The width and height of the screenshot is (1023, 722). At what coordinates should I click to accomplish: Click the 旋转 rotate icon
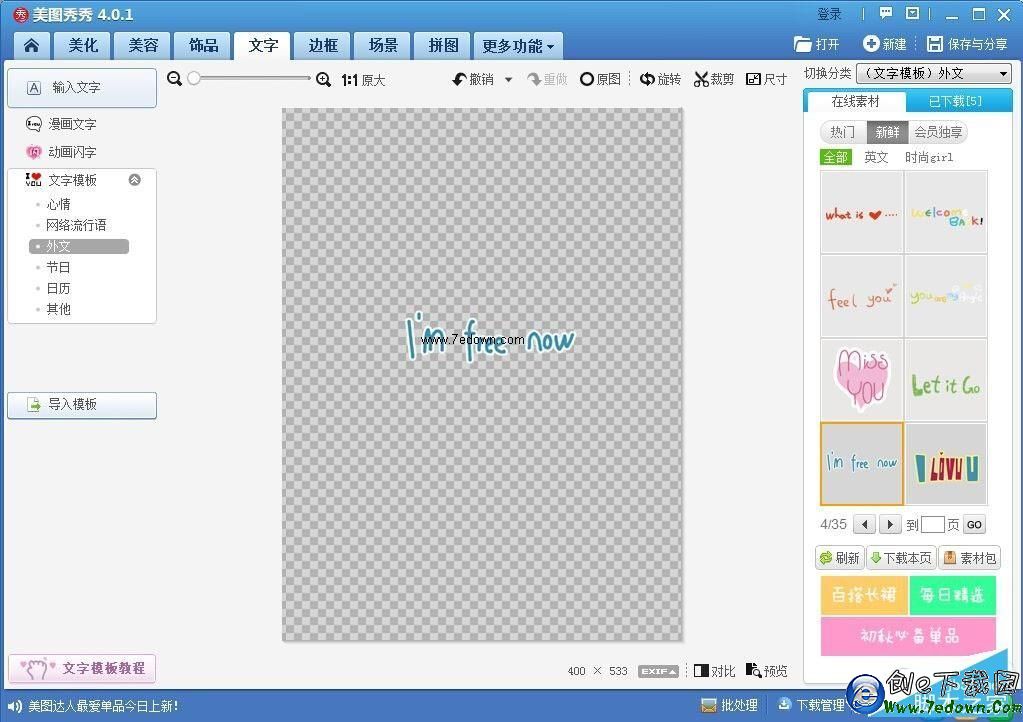point(647,80)
